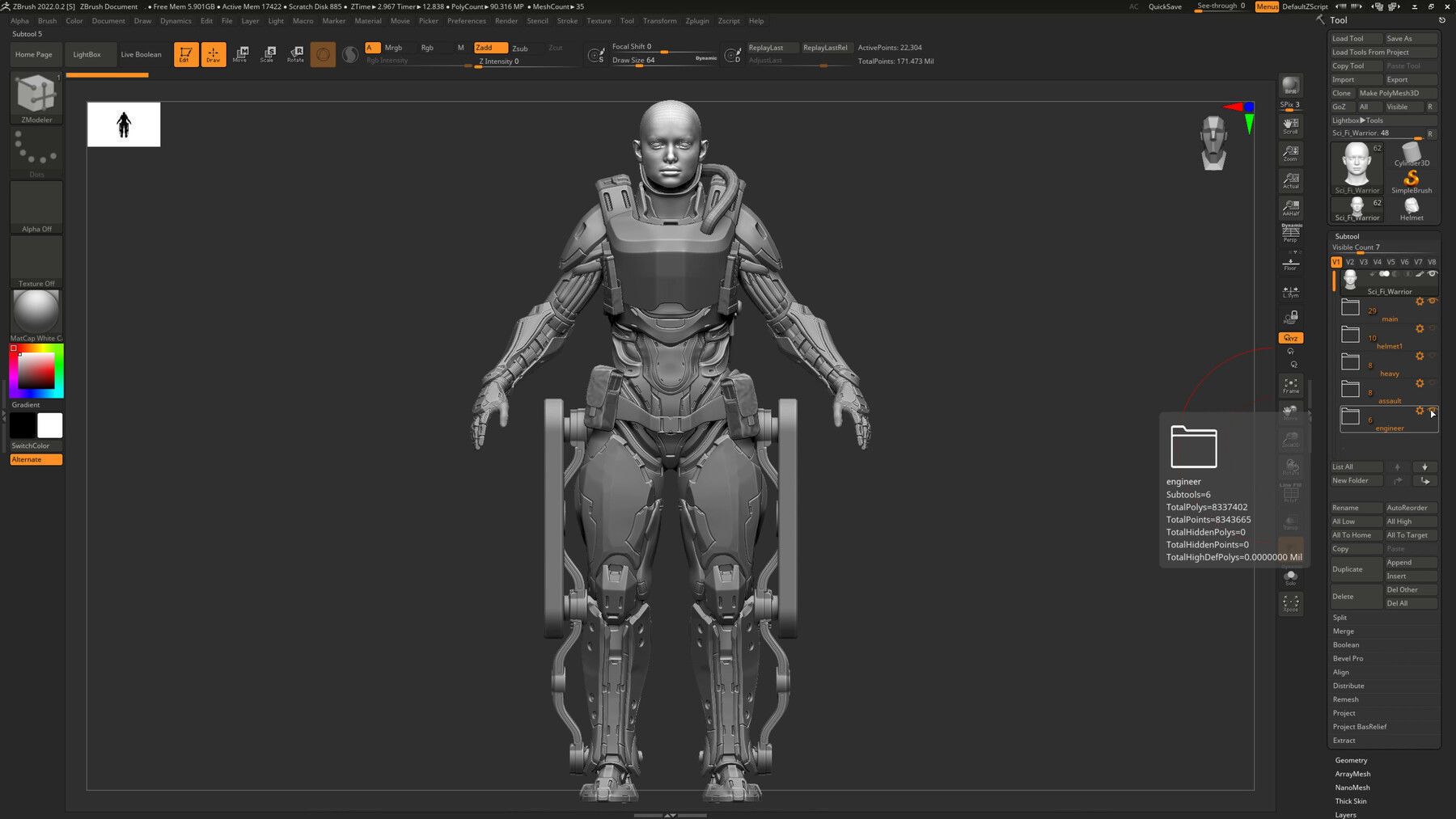The image size is (1456, 819).
Task: Expand the Geometry section
Action: (1351, 760)
